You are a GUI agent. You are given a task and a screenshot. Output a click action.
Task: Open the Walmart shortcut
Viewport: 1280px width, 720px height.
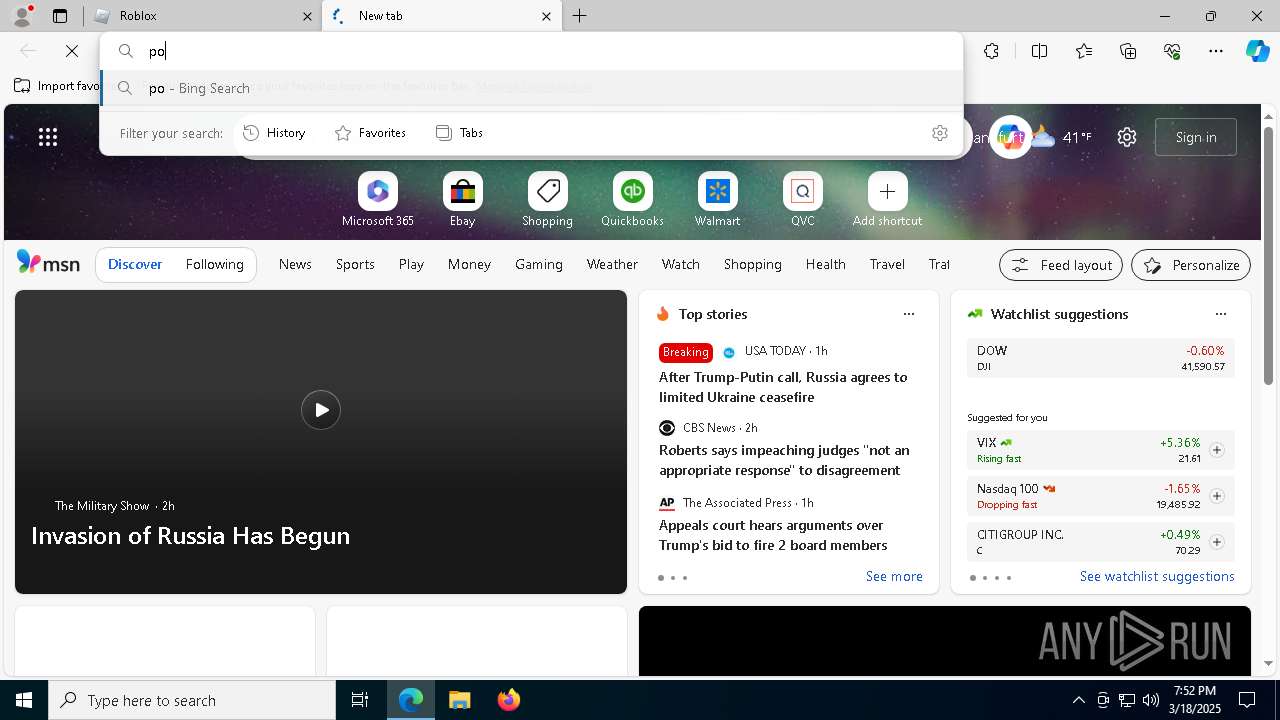718,200
